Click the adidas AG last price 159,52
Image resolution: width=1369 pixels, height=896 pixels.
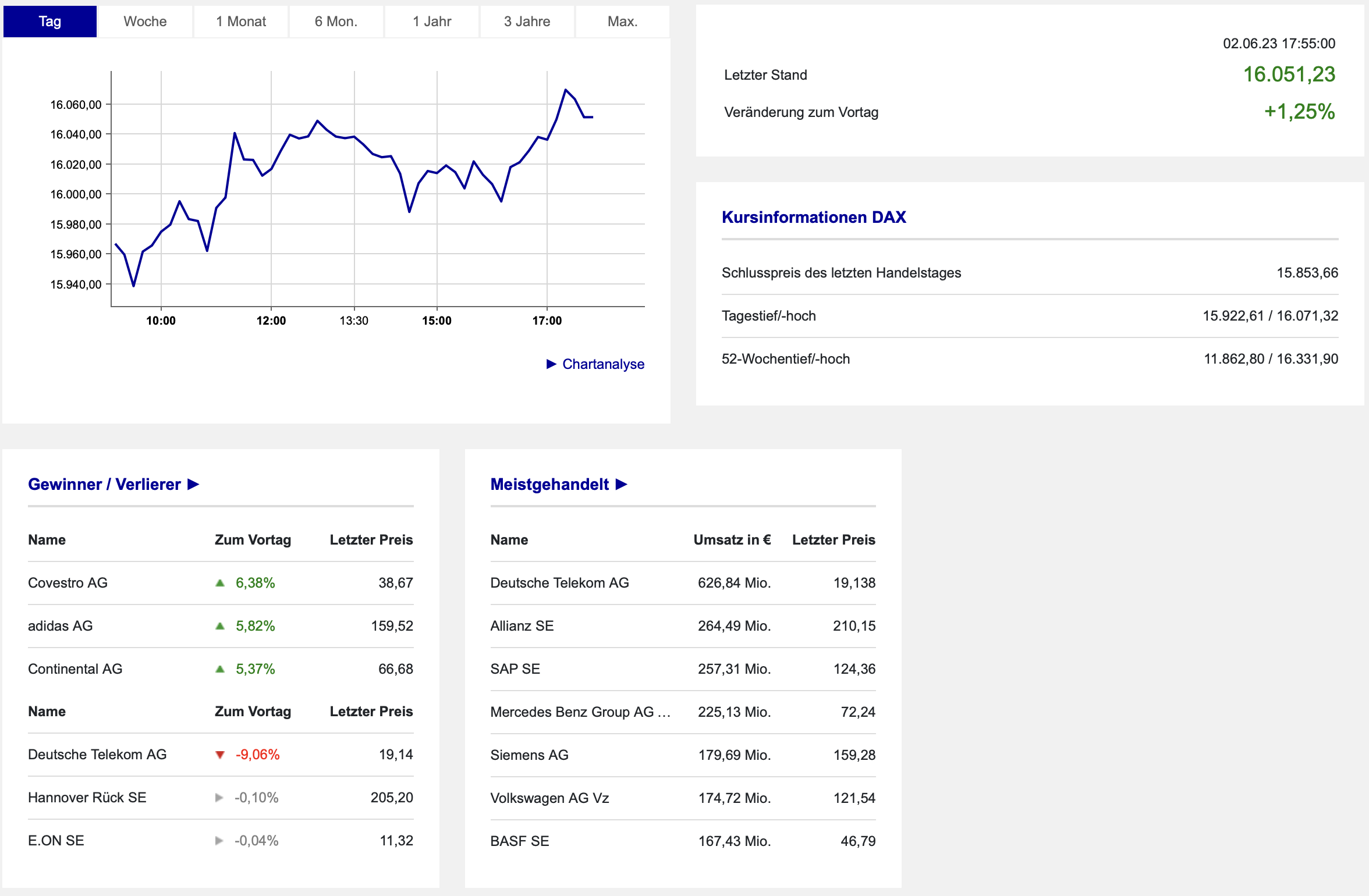[392, 626]
